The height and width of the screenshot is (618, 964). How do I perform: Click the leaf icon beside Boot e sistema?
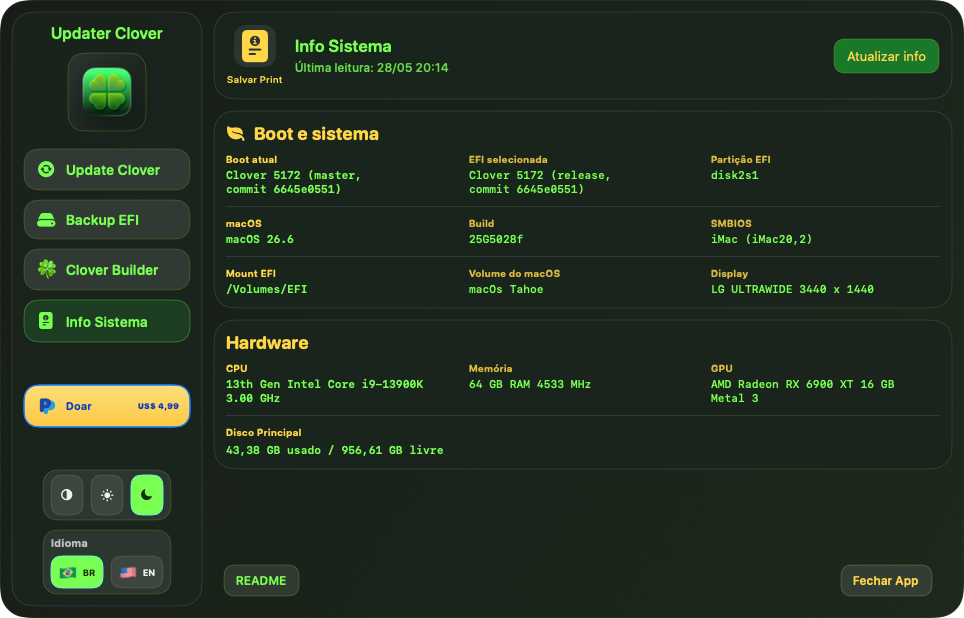[x=235, y=133]
